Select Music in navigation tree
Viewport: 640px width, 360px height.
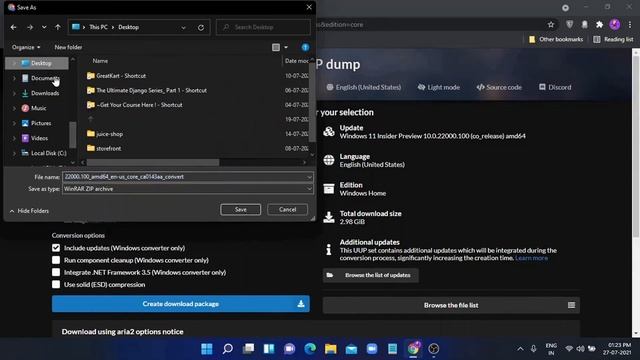click(x=38, y=108)
